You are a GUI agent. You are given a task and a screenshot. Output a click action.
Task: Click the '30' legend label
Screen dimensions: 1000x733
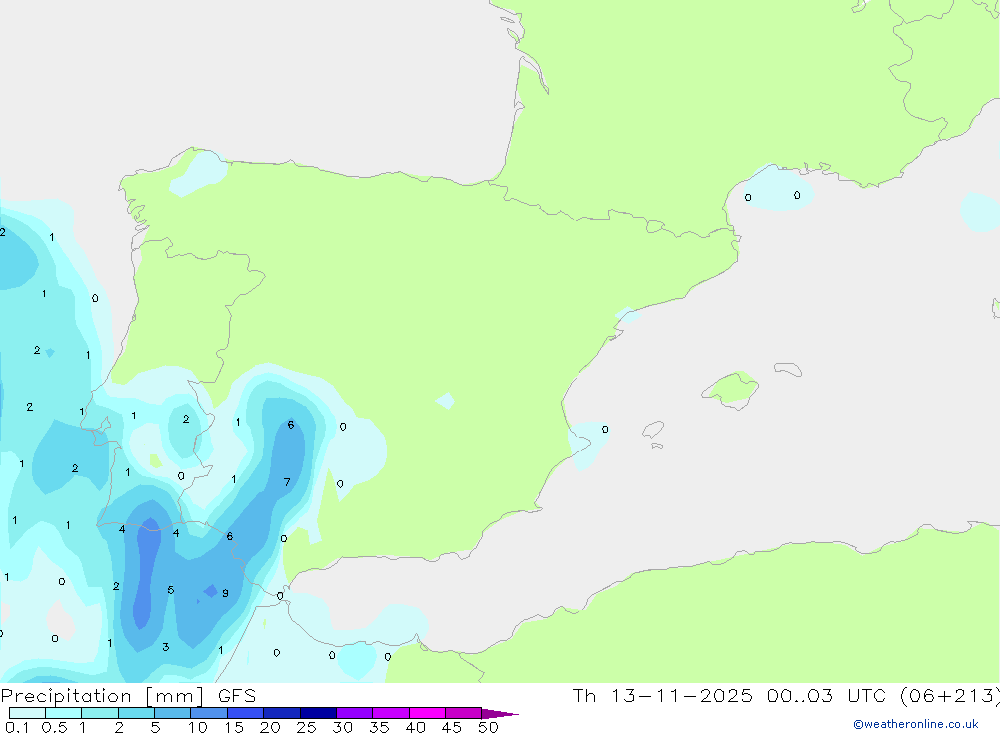[x=342, y=727]
